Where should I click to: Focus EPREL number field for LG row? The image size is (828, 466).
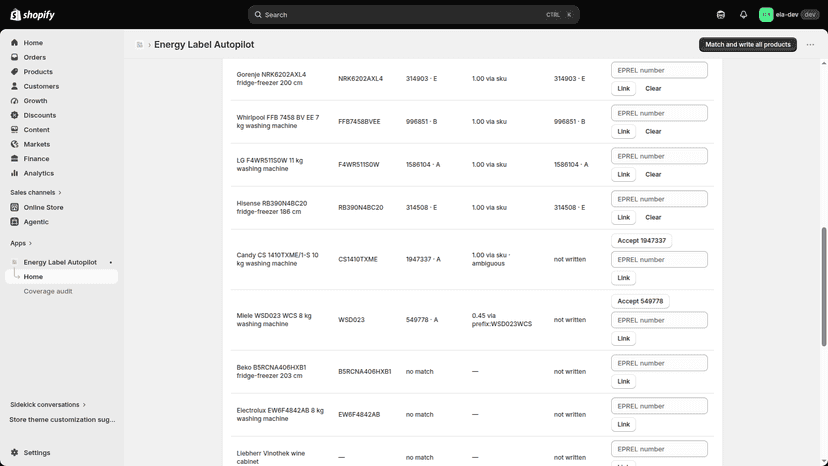[659, 156]
